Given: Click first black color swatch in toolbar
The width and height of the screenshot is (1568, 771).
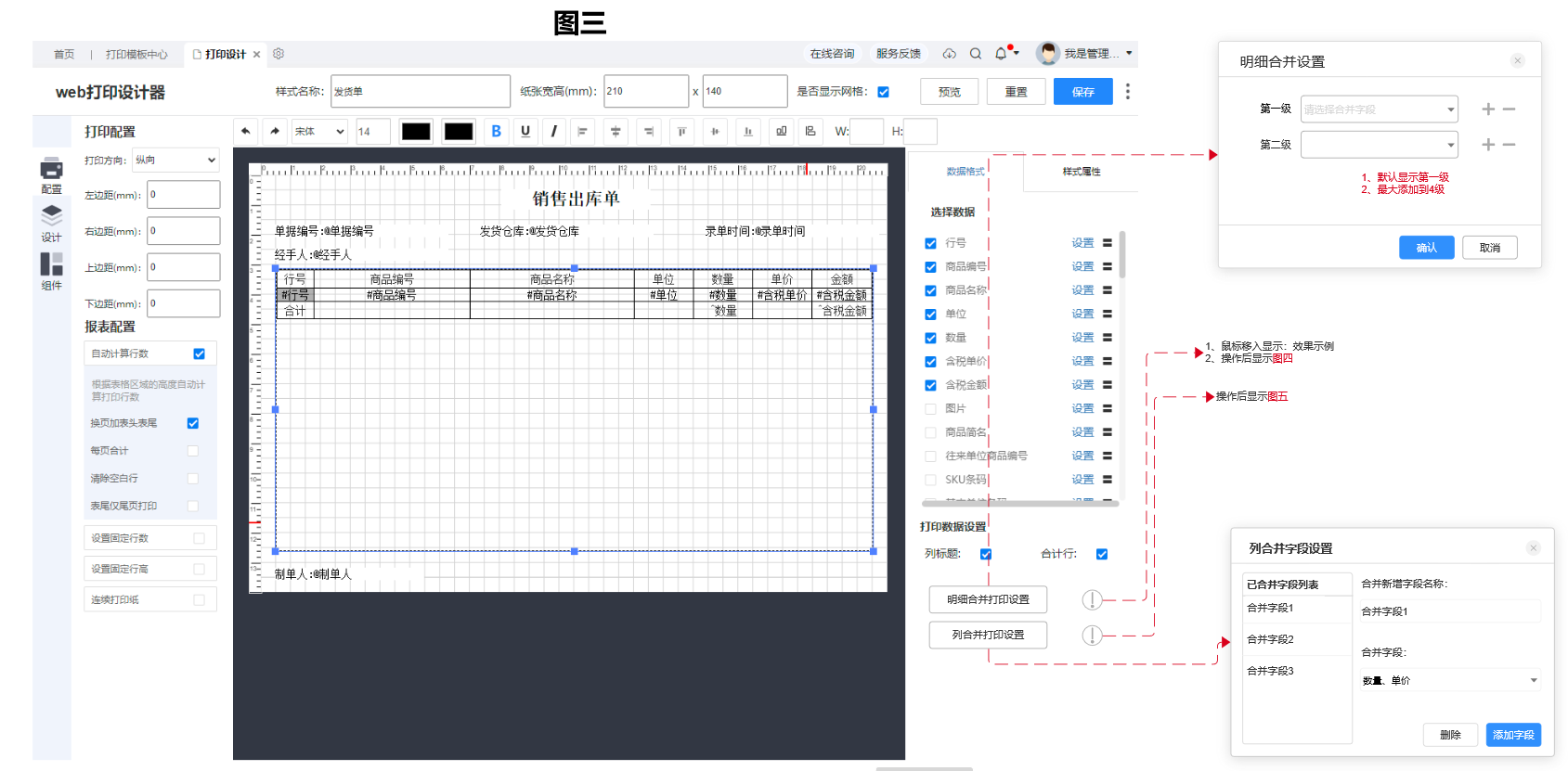Looking at the screenshot, I should pyautogui.click(x=416, y=132).
